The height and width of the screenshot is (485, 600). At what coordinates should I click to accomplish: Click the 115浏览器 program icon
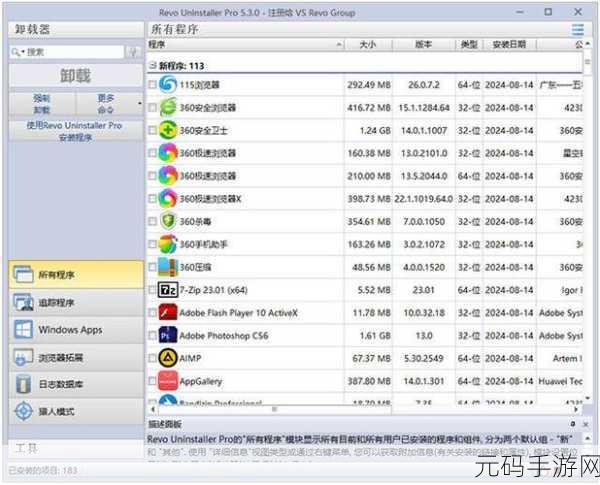(168, 84)
